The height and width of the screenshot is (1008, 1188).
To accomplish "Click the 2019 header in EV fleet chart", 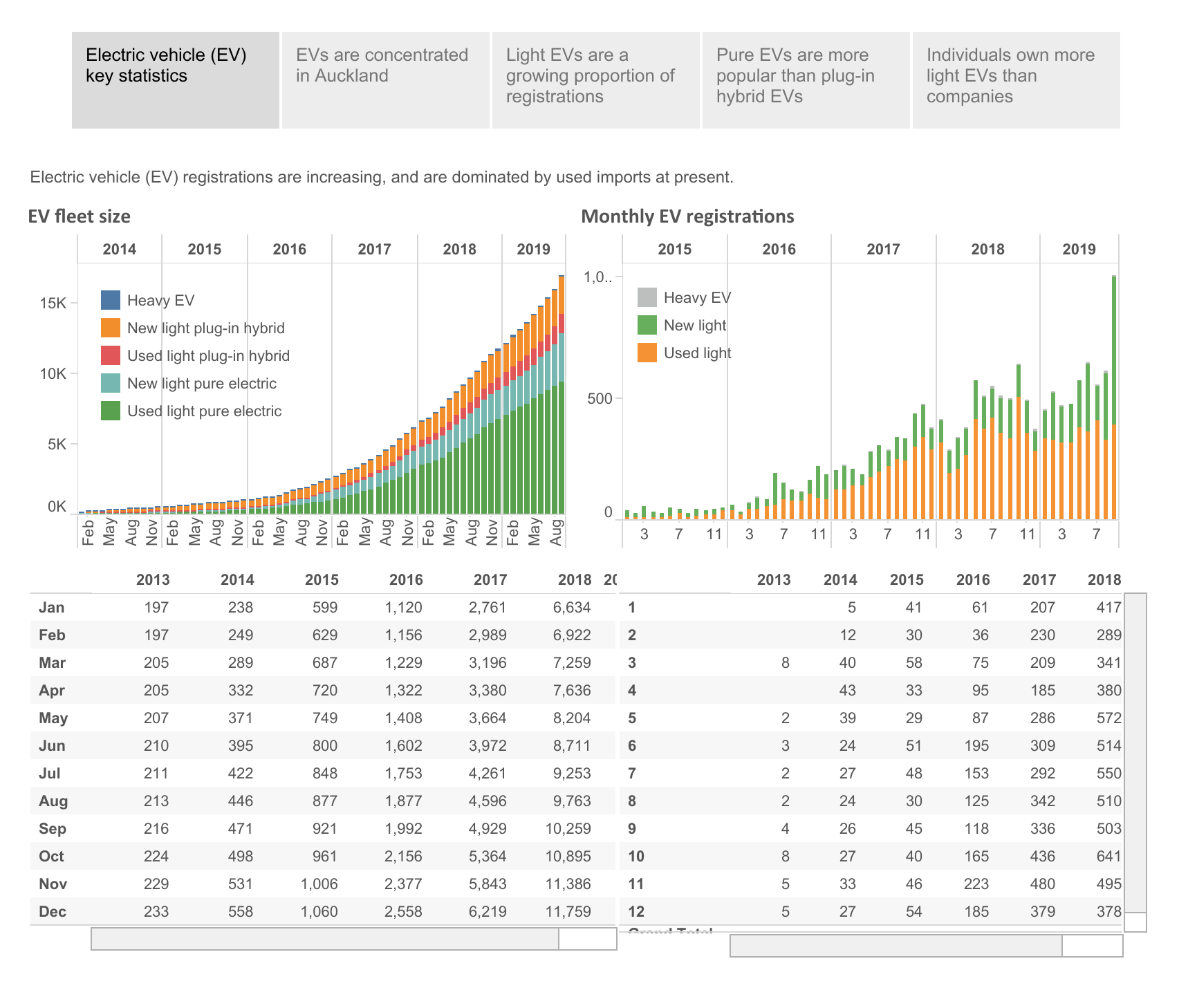I will pyautogui.click(x=534, y=249).
